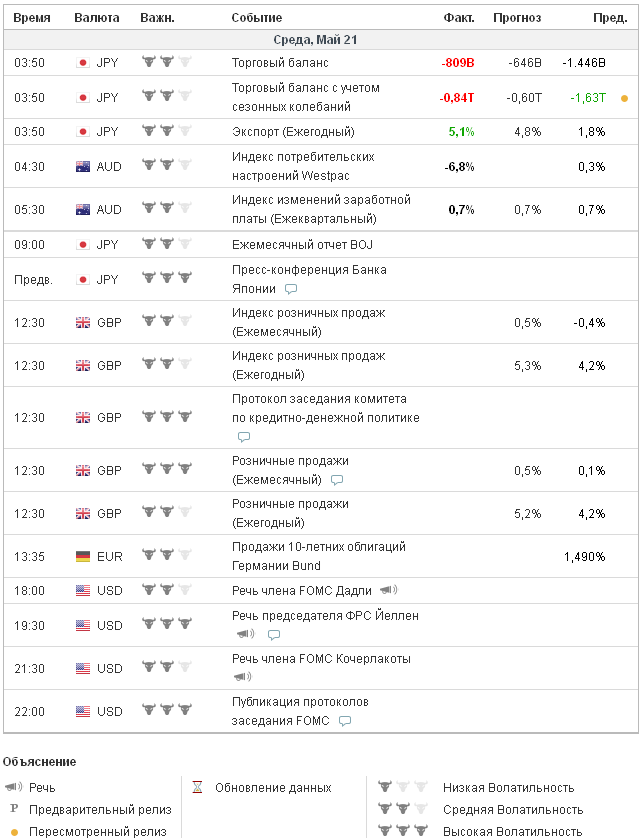Click Australian flag beside Westpac consumer sentiment

(83, 167)
